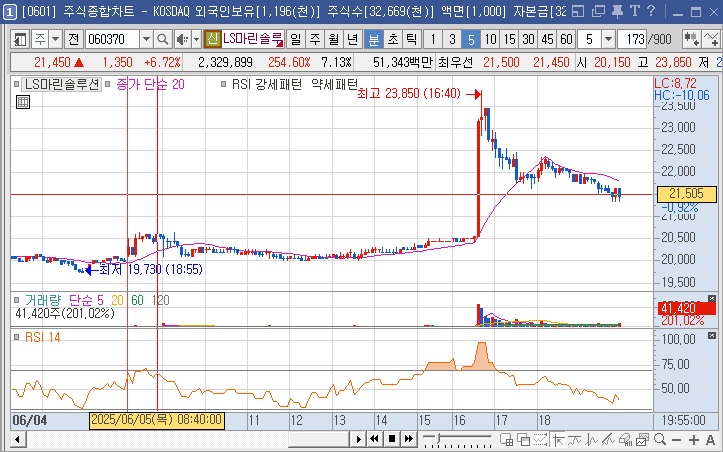Open the line chart settings icon at toolbar end
The image size is (723, 452).
711,39
